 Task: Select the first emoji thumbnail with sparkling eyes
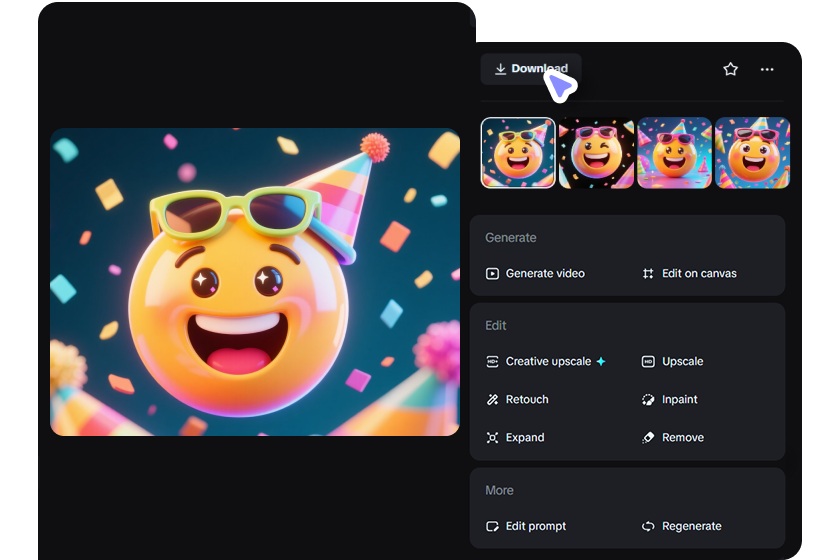(x=518, y=153)
